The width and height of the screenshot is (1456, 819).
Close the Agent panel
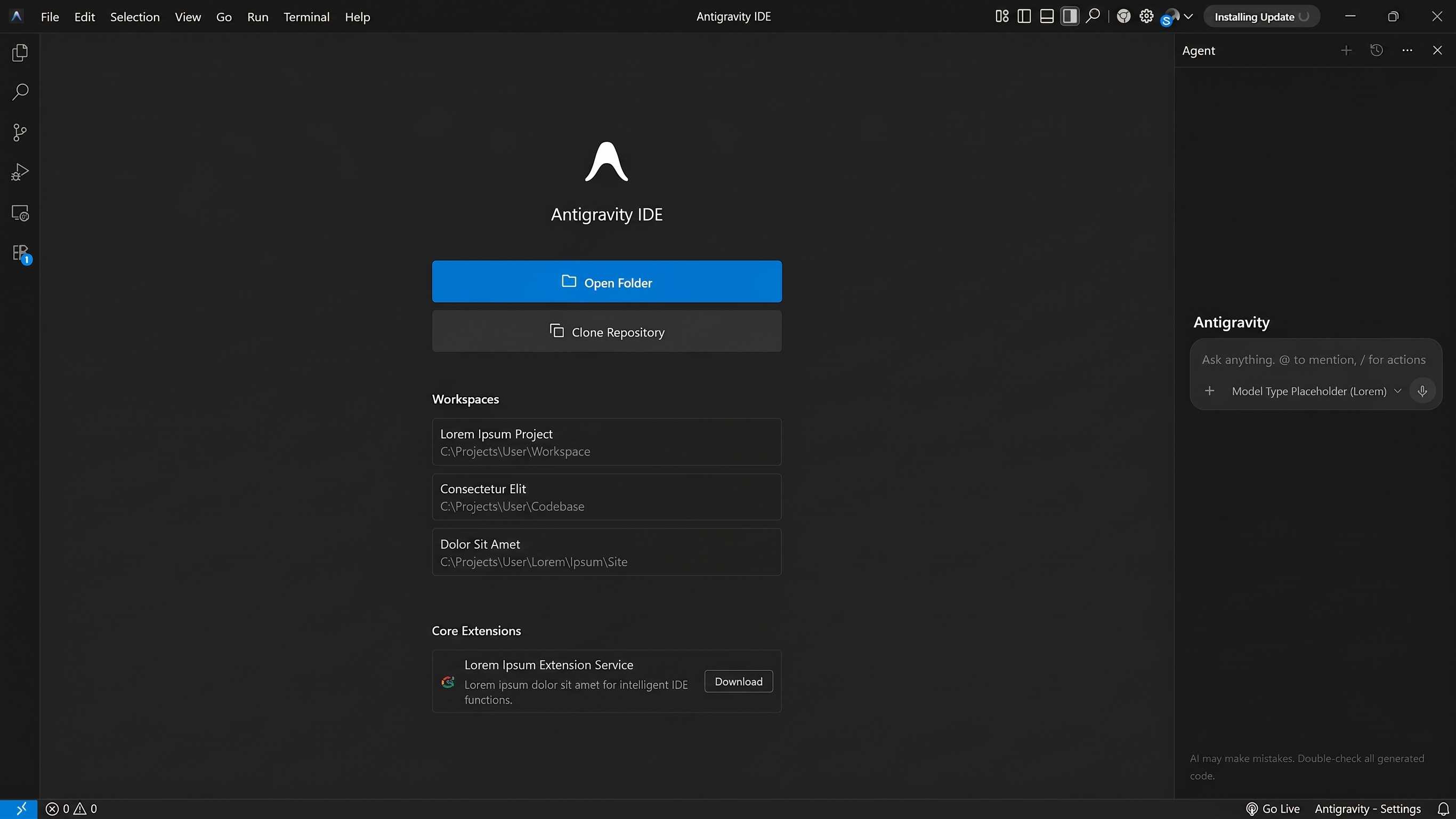click(x=1437, y=50)
